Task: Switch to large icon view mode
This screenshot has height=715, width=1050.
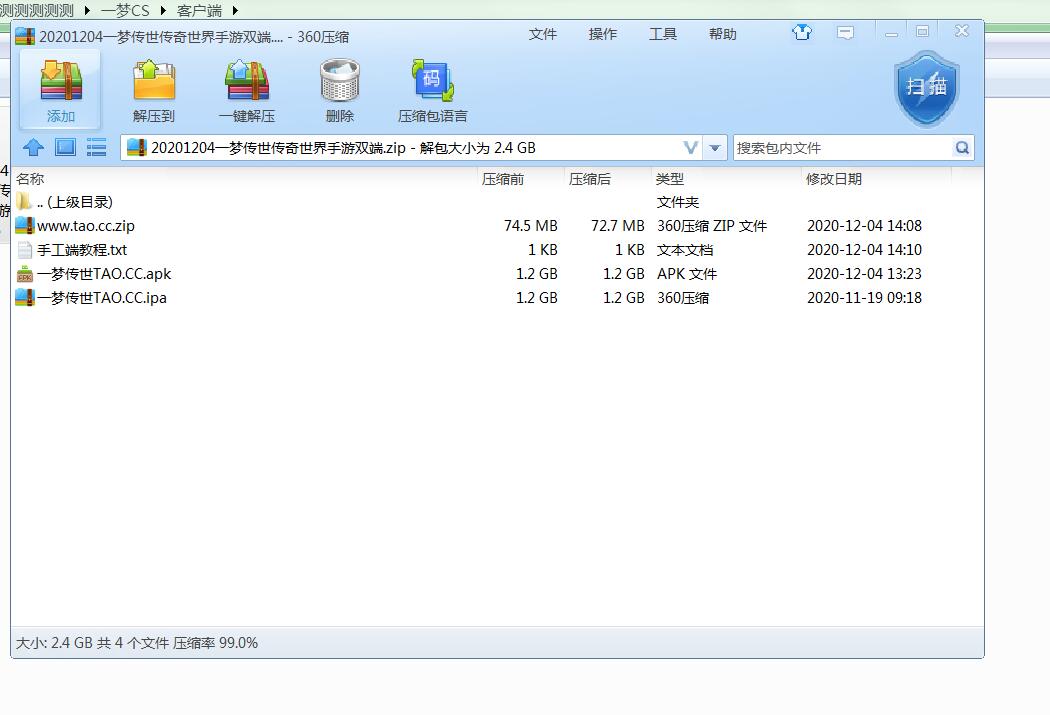Action: [x=65, y=148]
